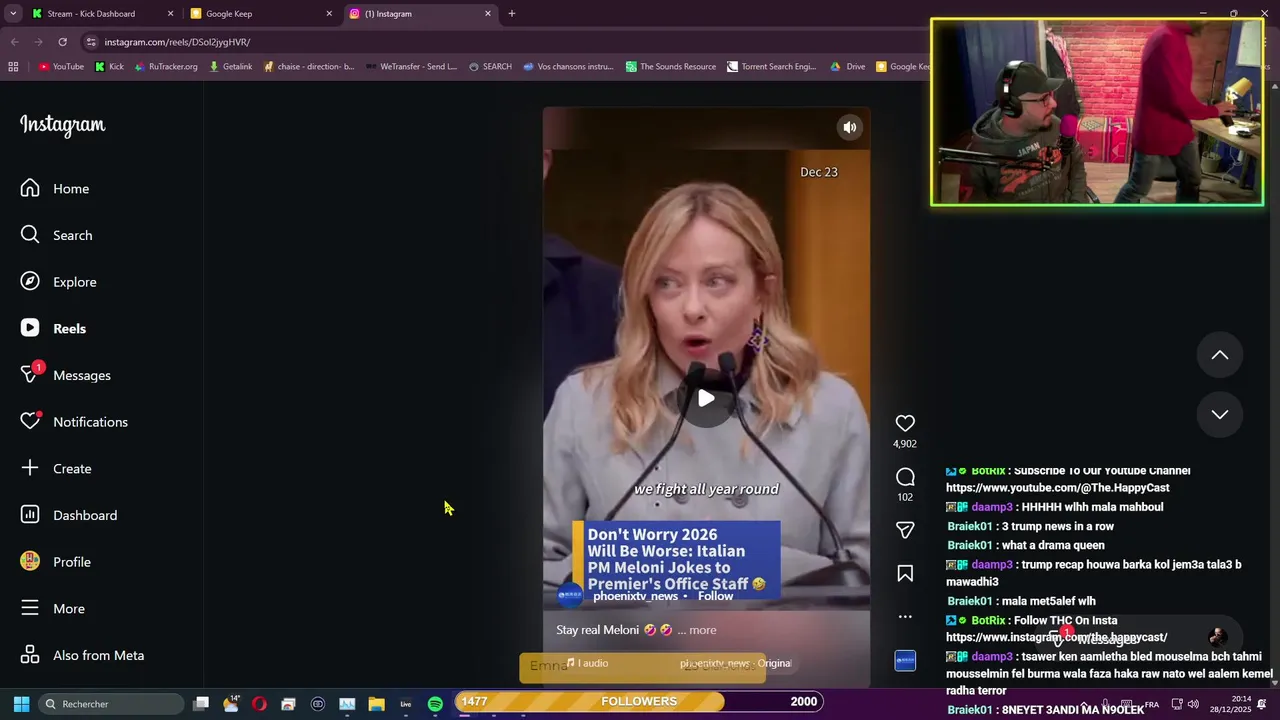This screenshot has width=1280, height=720.
Task: Follow the phoenixtv_news account
Action: pyautogui.click(x=715, y=596)
